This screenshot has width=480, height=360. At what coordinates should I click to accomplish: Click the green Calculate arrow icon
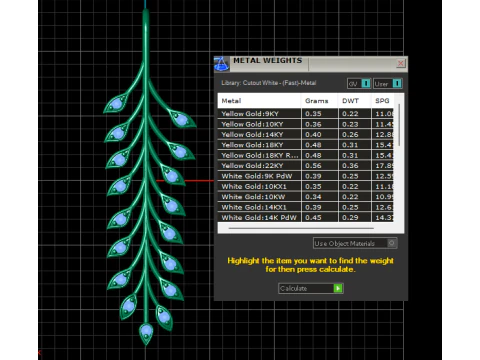pos(338,288)
